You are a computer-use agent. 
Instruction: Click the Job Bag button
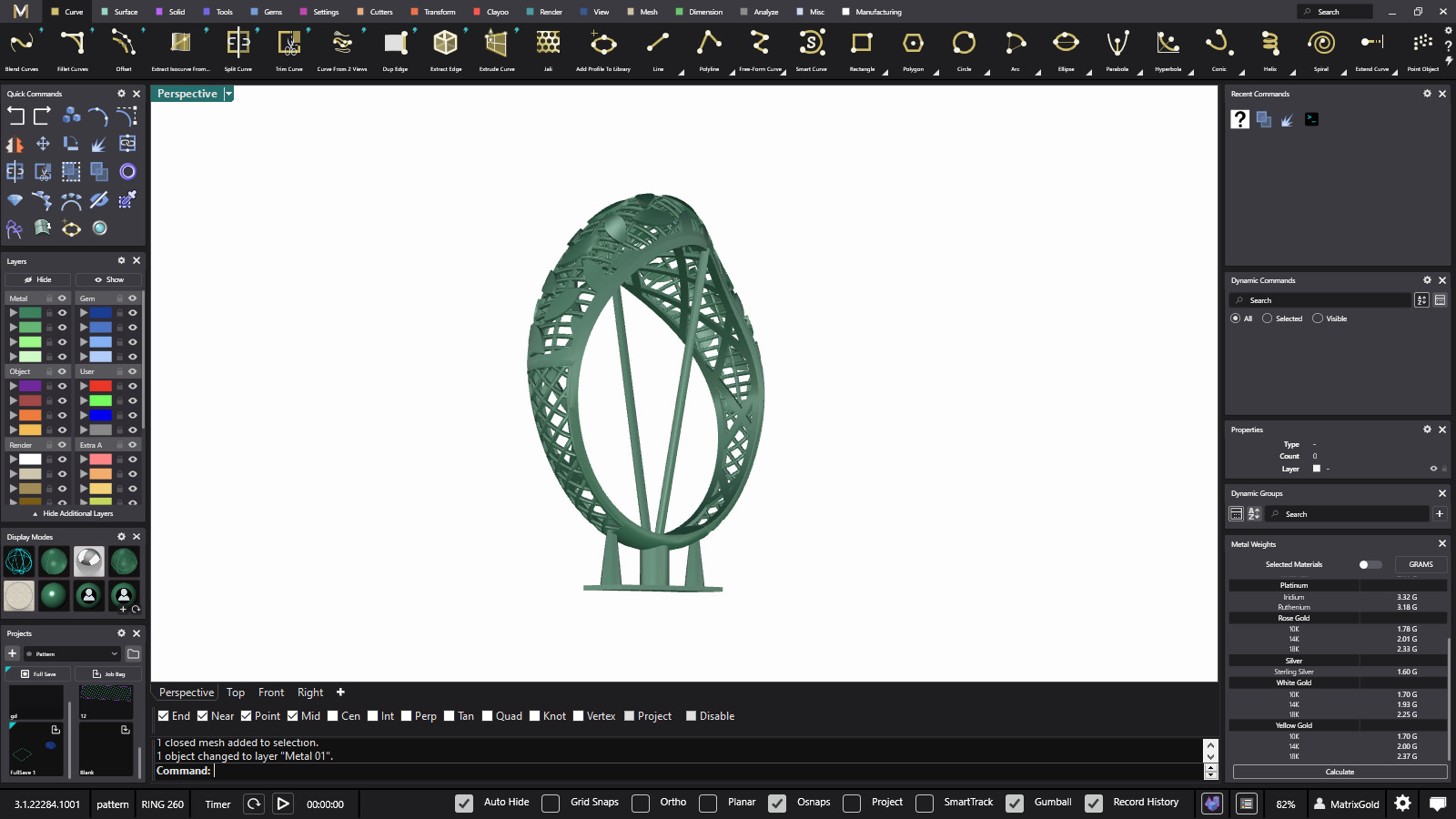coord(109,673)
